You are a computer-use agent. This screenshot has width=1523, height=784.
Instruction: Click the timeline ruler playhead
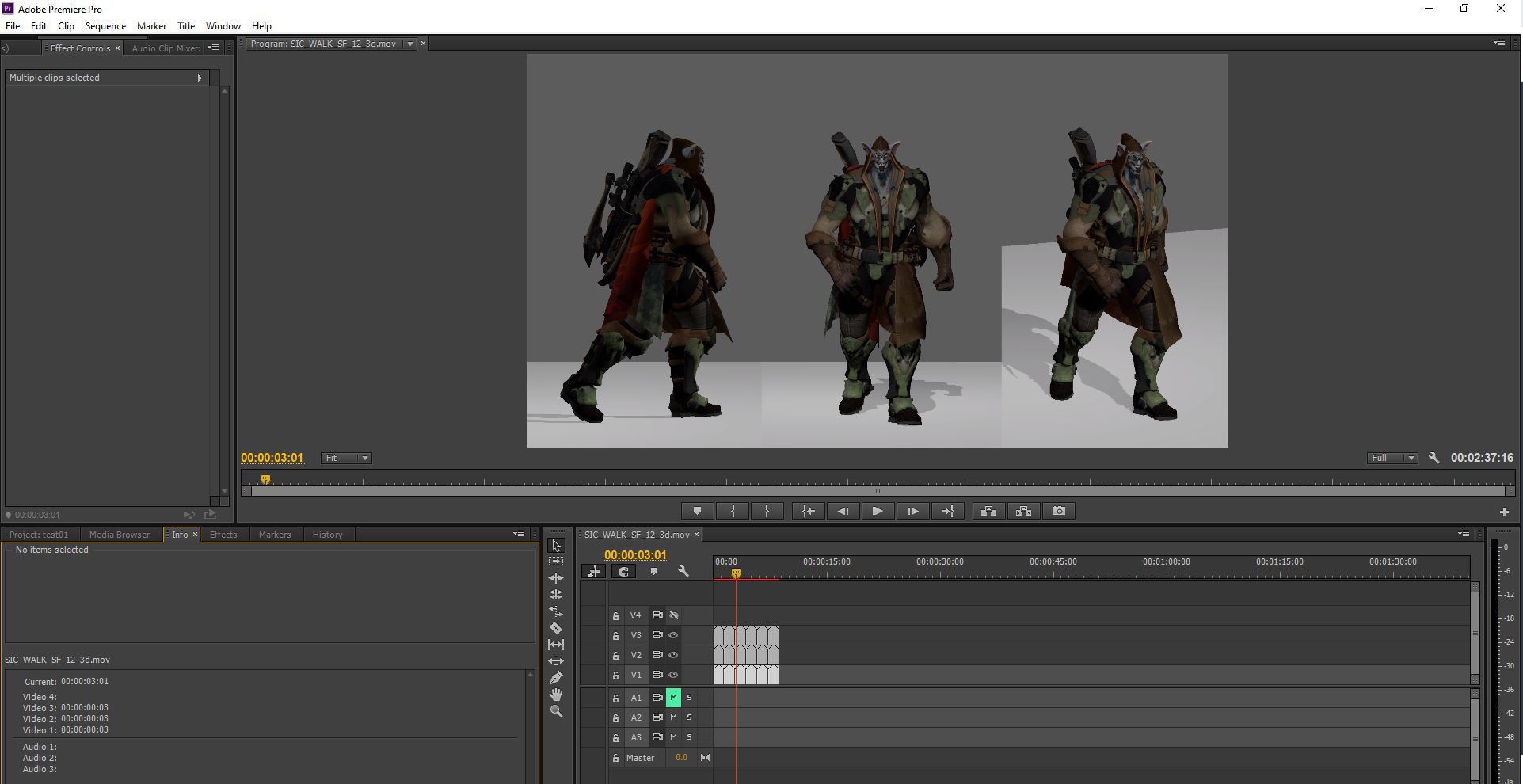(736, 573)
